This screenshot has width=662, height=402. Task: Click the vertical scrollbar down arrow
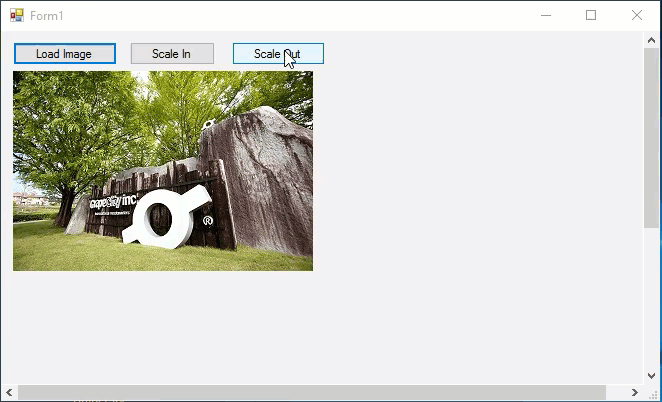coord(651,375)
